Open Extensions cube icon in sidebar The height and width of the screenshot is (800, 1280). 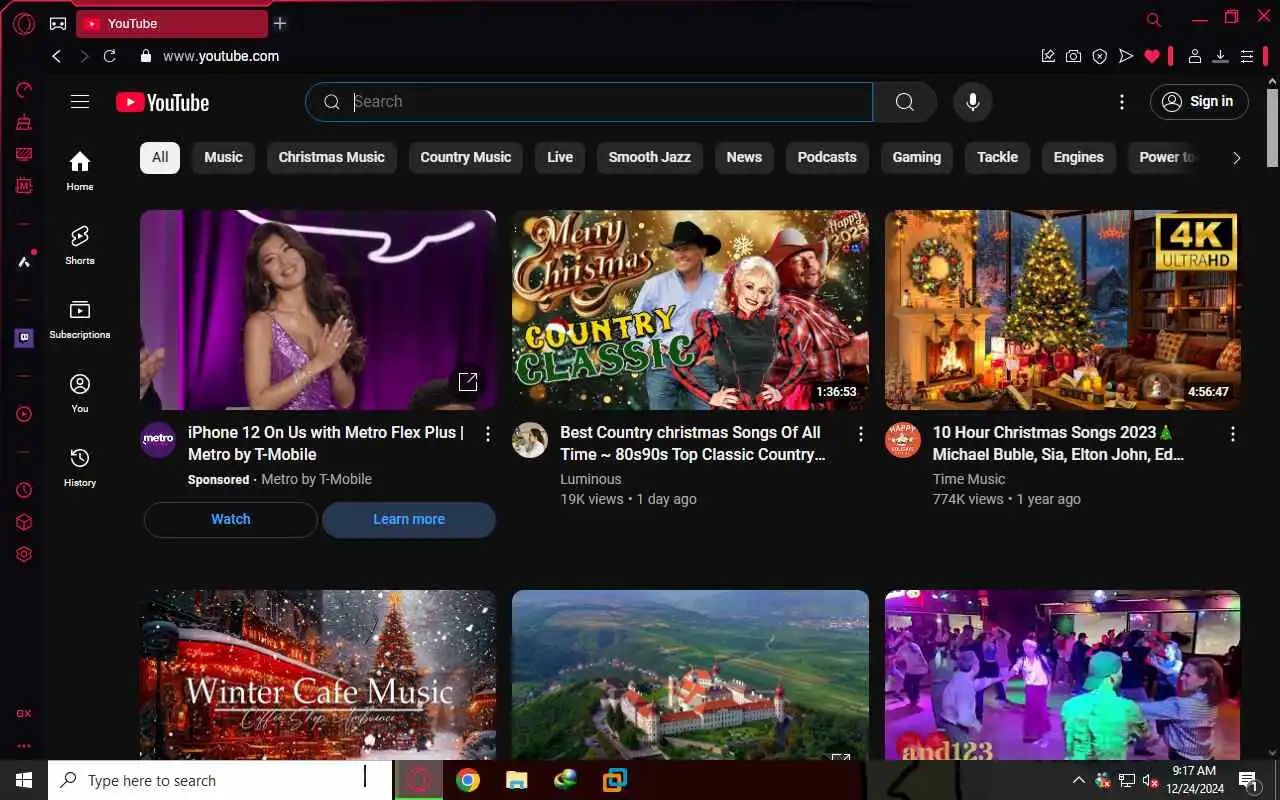pyautogui.click(x=24, y=522)
